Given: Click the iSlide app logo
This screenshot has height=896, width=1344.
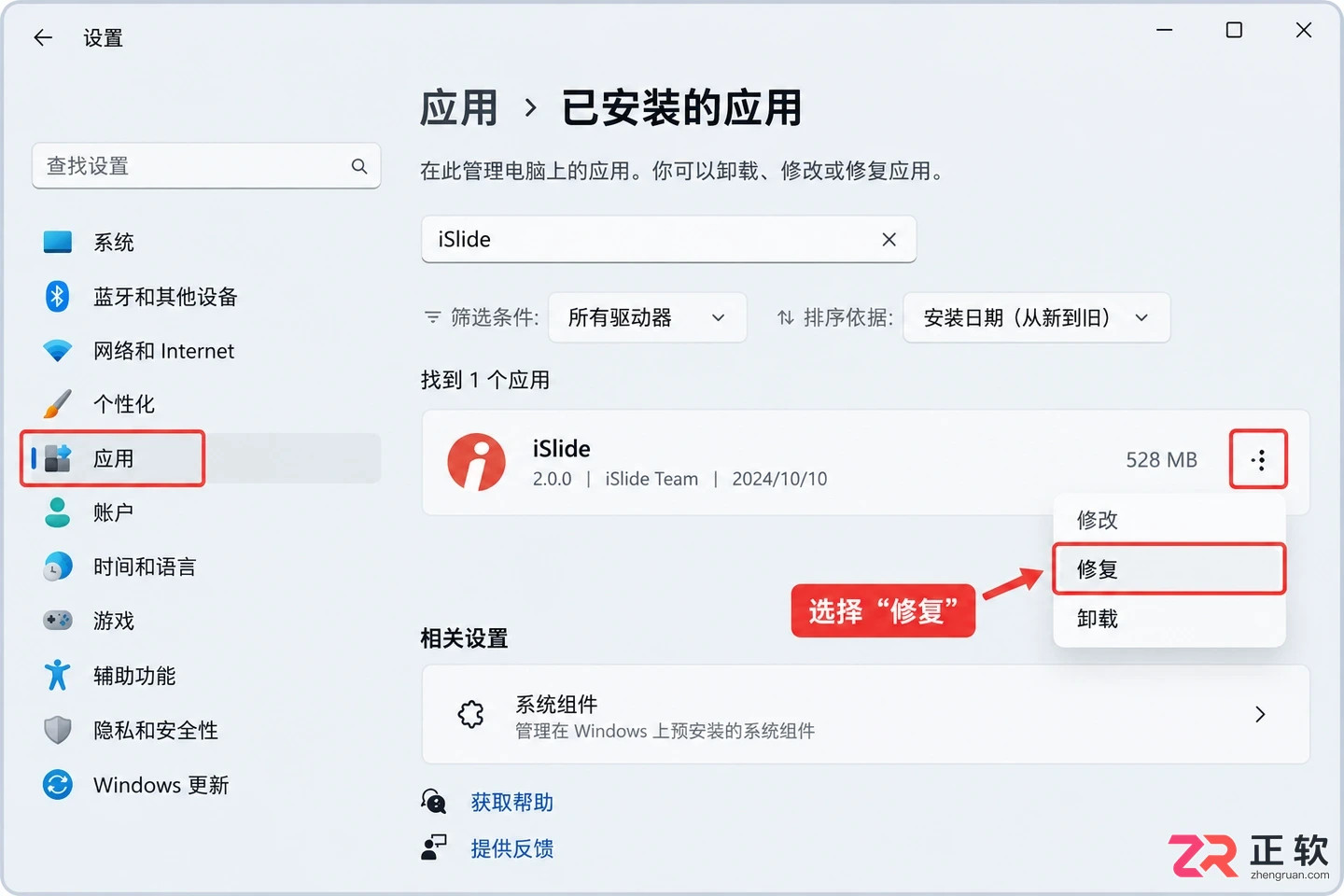Looking at the screenshot, I should (476, 461).
